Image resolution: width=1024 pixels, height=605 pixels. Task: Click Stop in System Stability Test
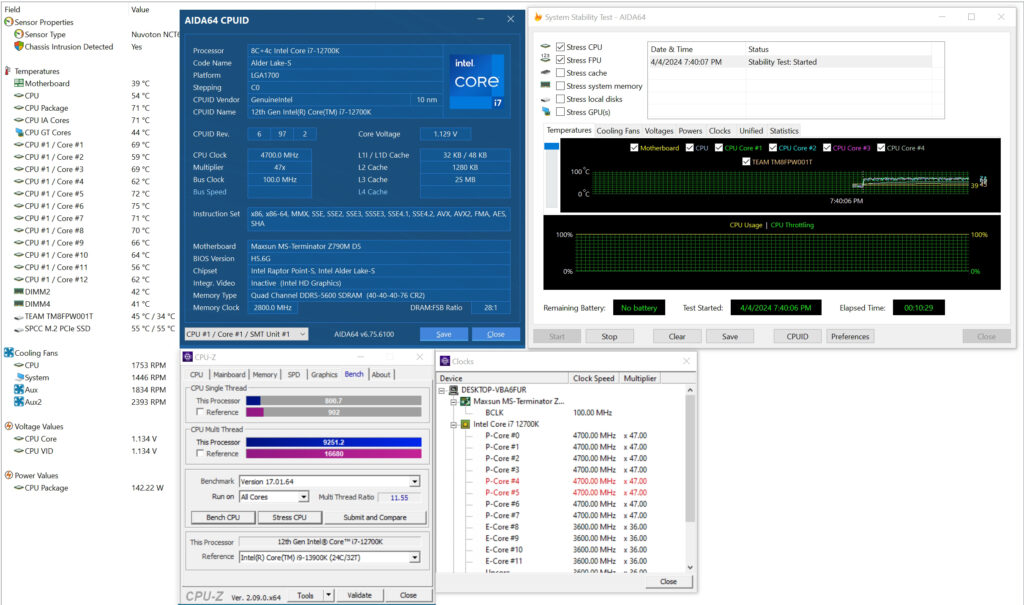(x=609, y=336)
